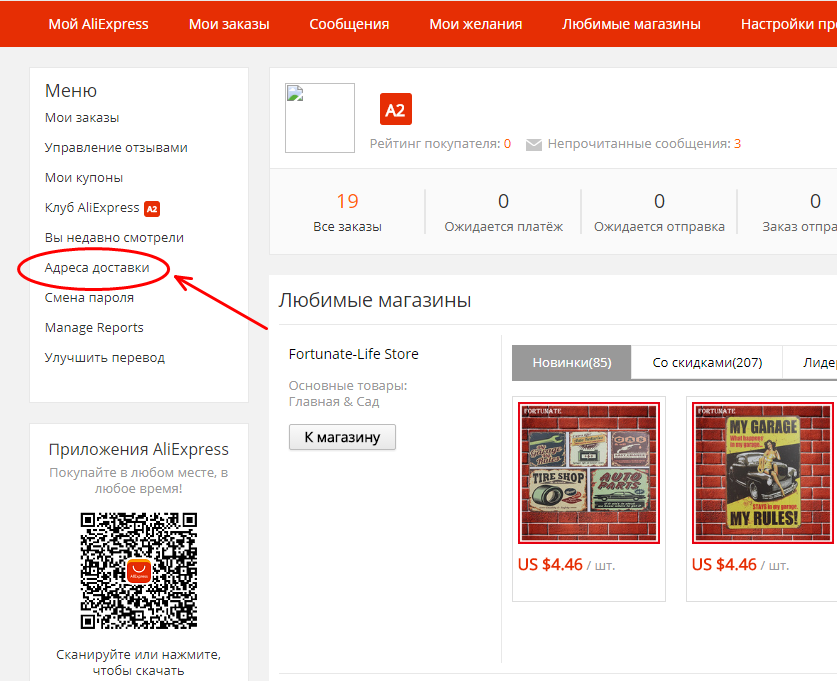Switch to the Со скидками(207) tab
Viewport: 837px width, 681px height.
(707, 363)
